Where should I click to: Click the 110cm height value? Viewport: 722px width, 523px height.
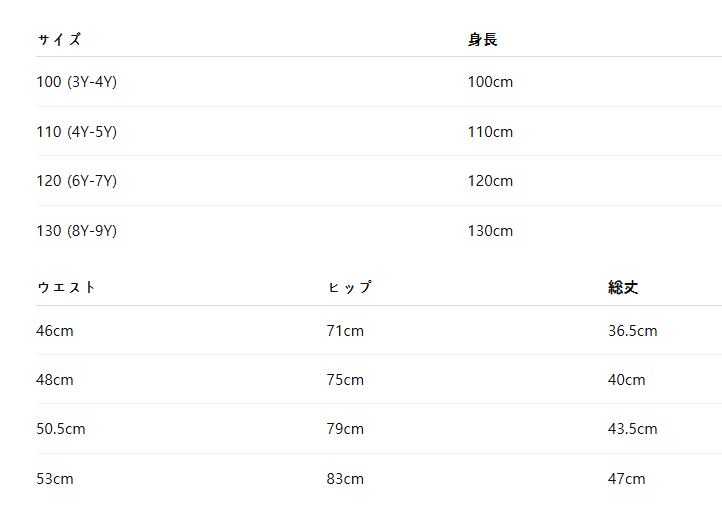pyautogui.click(x=490, y=132)
